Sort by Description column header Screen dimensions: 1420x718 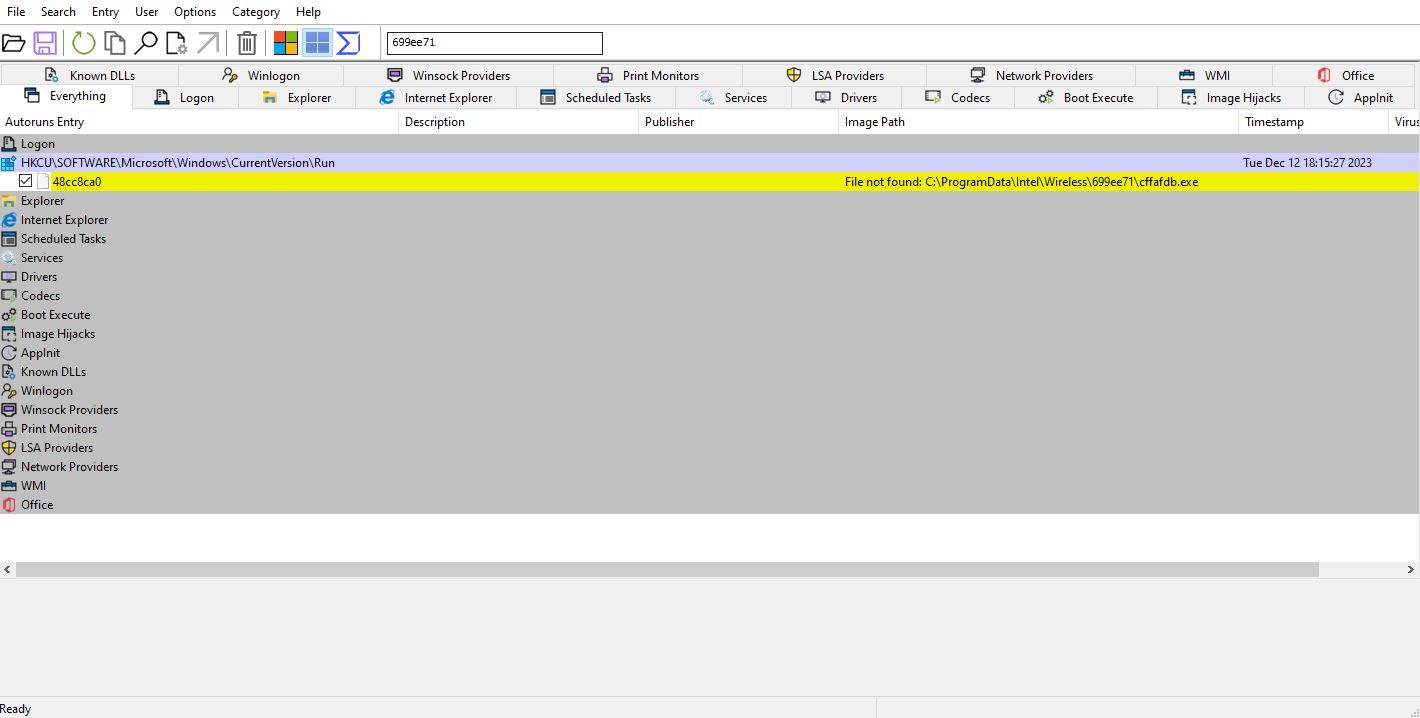click(519, 122)
